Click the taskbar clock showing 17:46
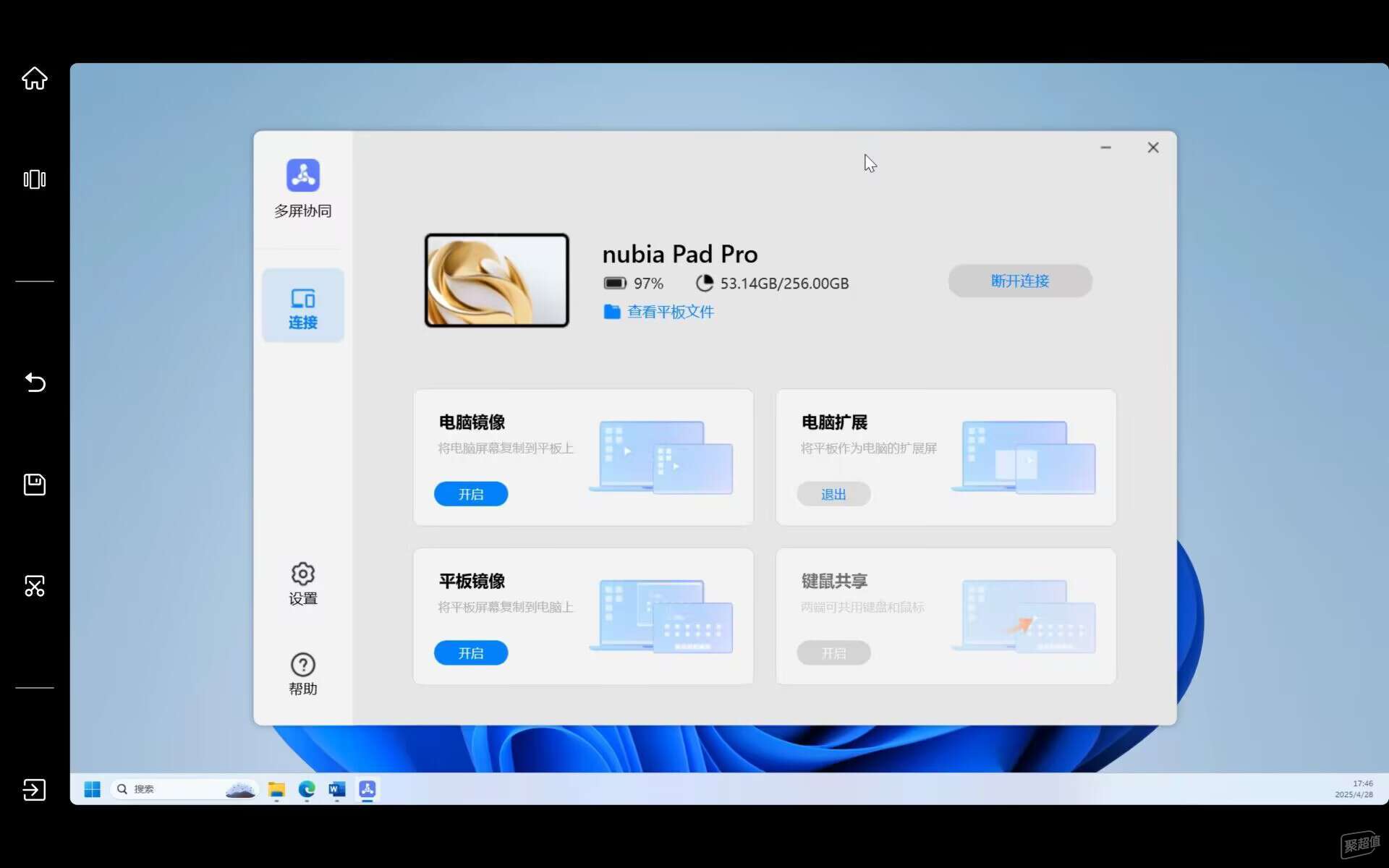Viewport: 1389px width, 868px height. tap(1354, 789)
